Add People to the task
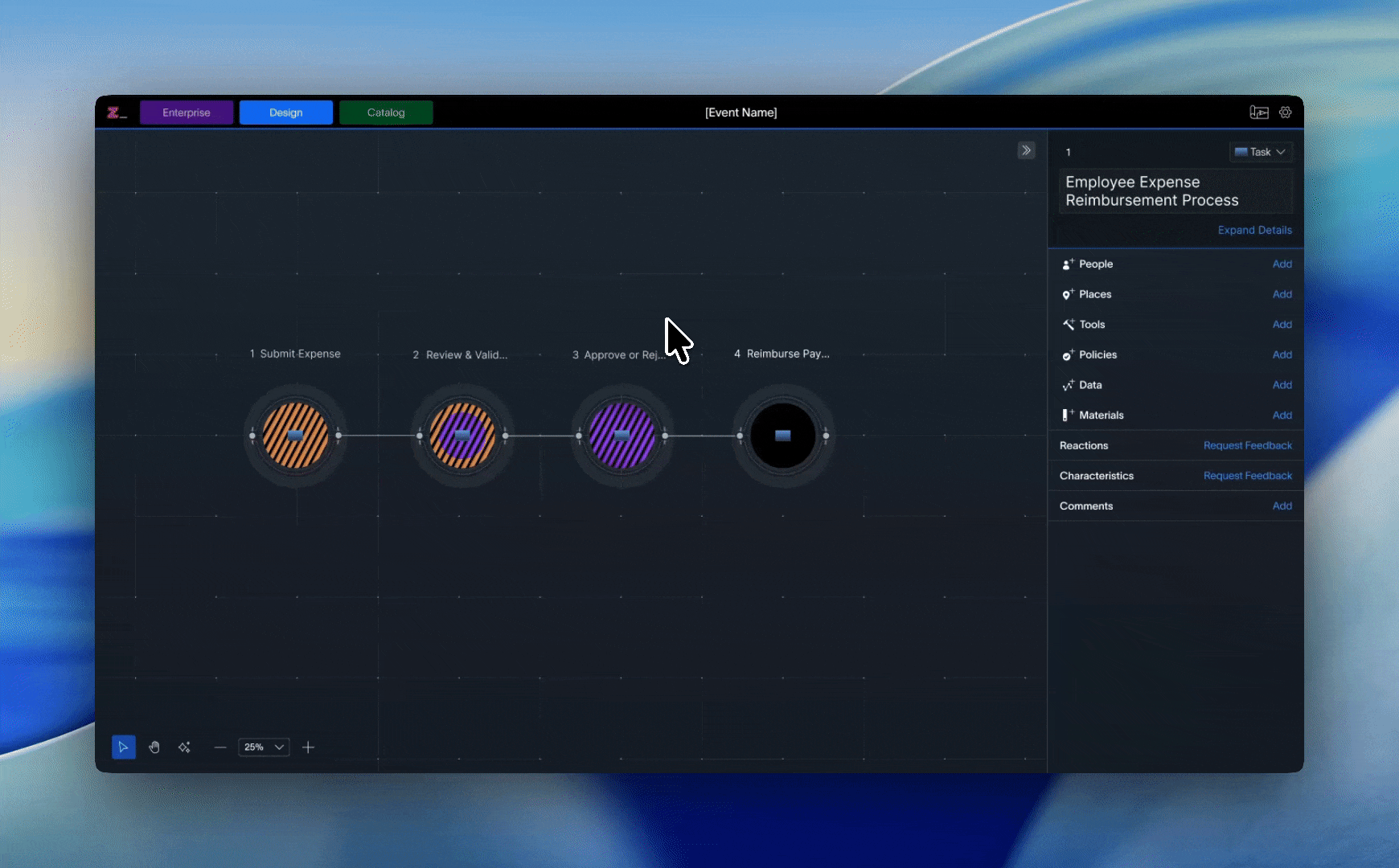The image size is (1399, 868). (x=1282, y=264)
